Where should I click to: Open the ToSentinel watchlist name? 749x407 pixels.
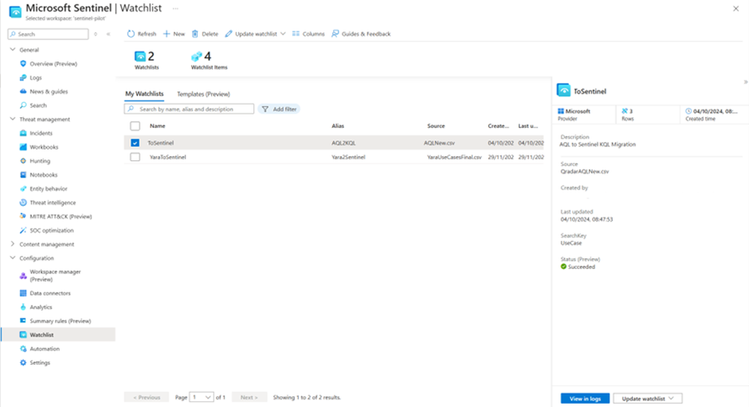(160, 143)
